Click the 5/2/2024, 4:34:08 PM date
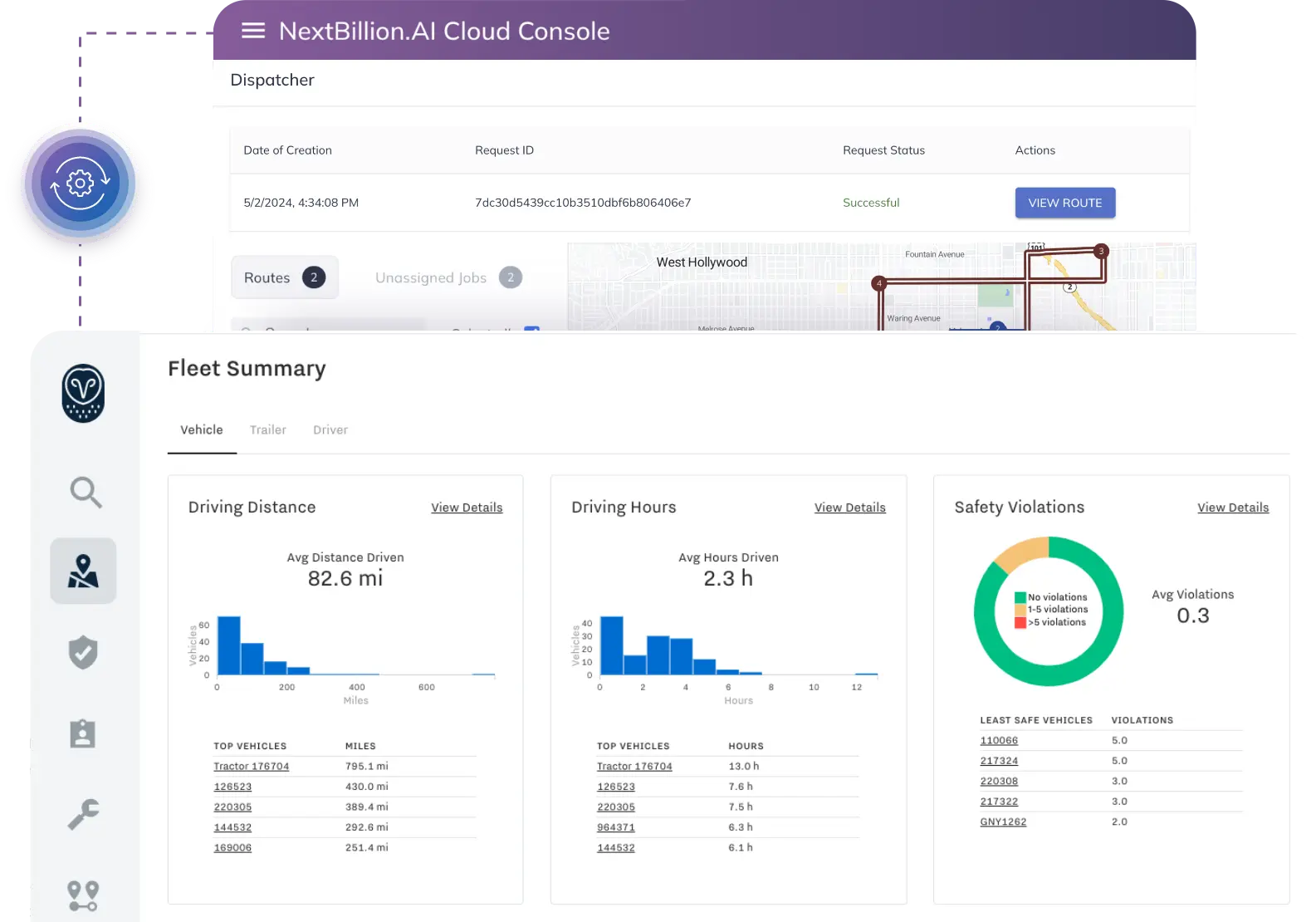 [x=301, y=203]
